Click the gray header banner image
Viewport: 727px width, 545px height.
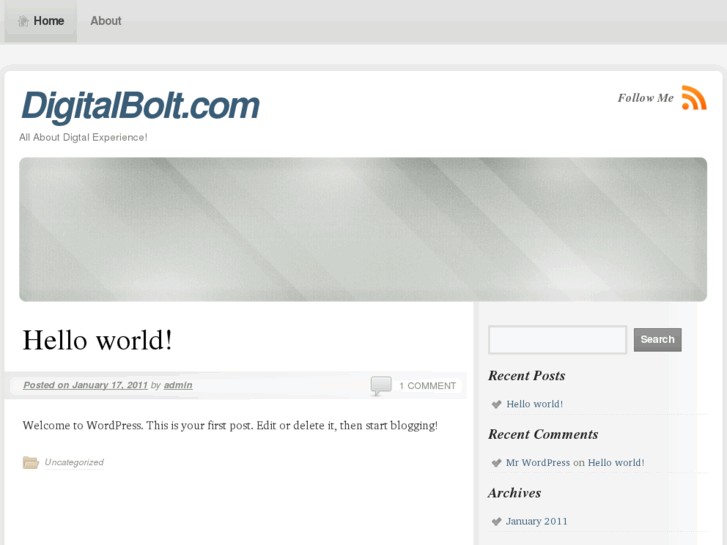click(x=363, y=229)
